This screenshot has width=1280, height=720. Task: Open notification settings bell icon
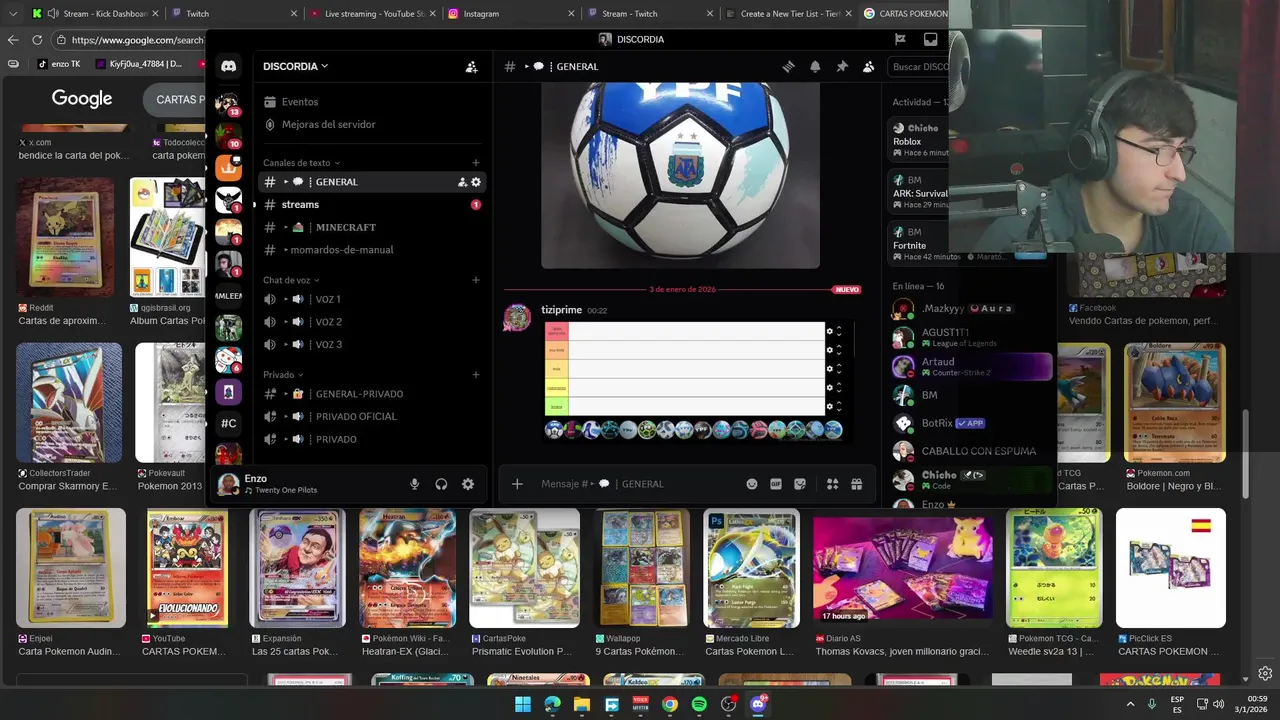tap(815, 67)
